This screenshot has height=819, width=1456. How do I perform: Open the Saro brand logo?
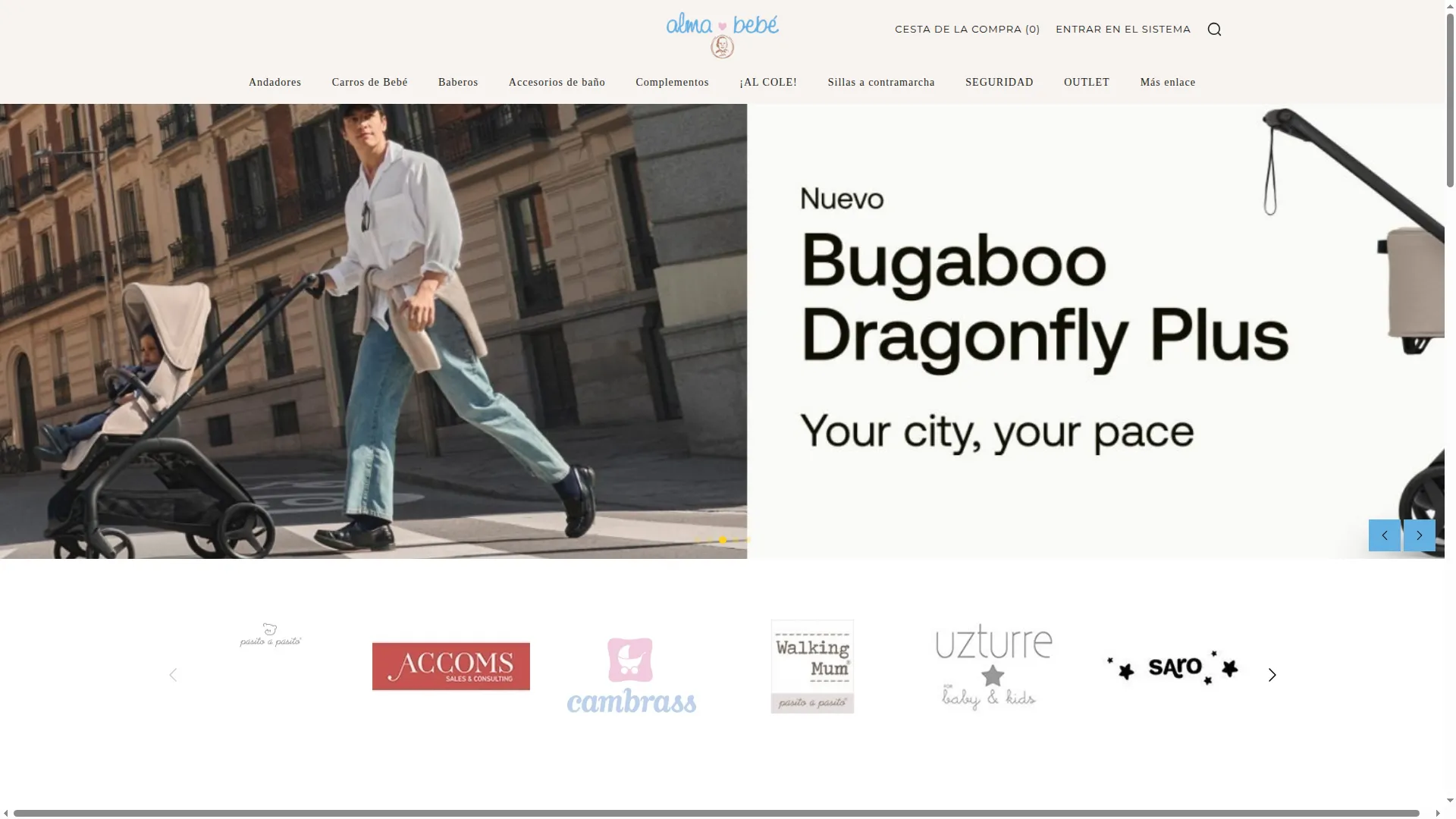[x=1172, y=667]
